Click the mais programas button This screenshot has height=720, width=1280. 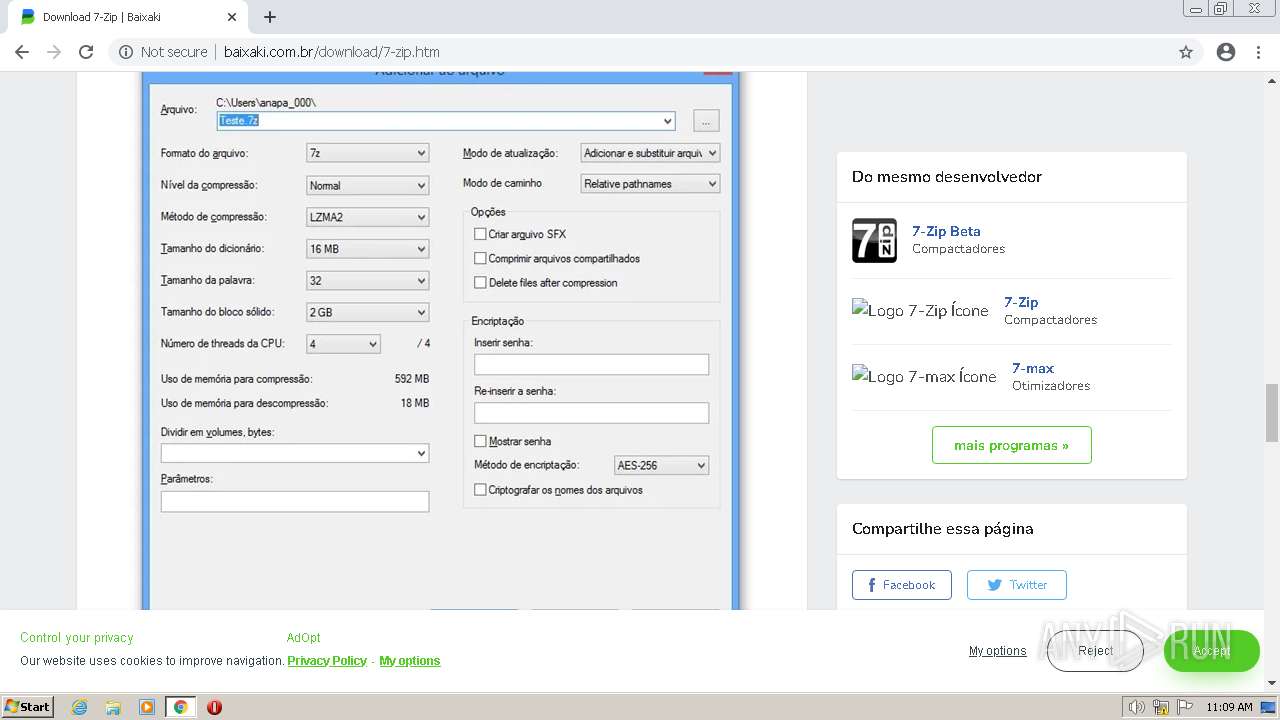click(1011, 445)
